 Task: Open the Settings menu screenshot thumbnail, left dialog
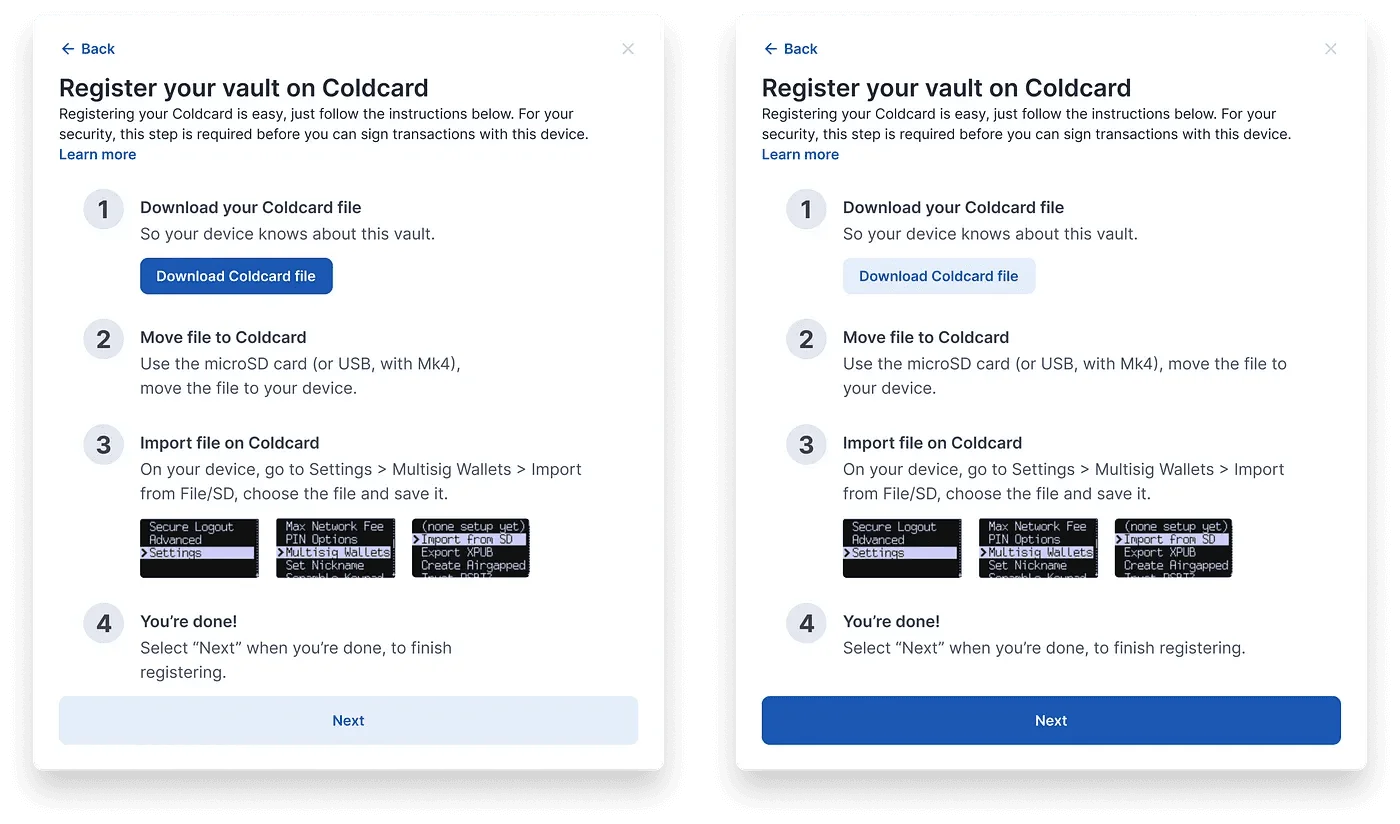click(x=199, y=547)
